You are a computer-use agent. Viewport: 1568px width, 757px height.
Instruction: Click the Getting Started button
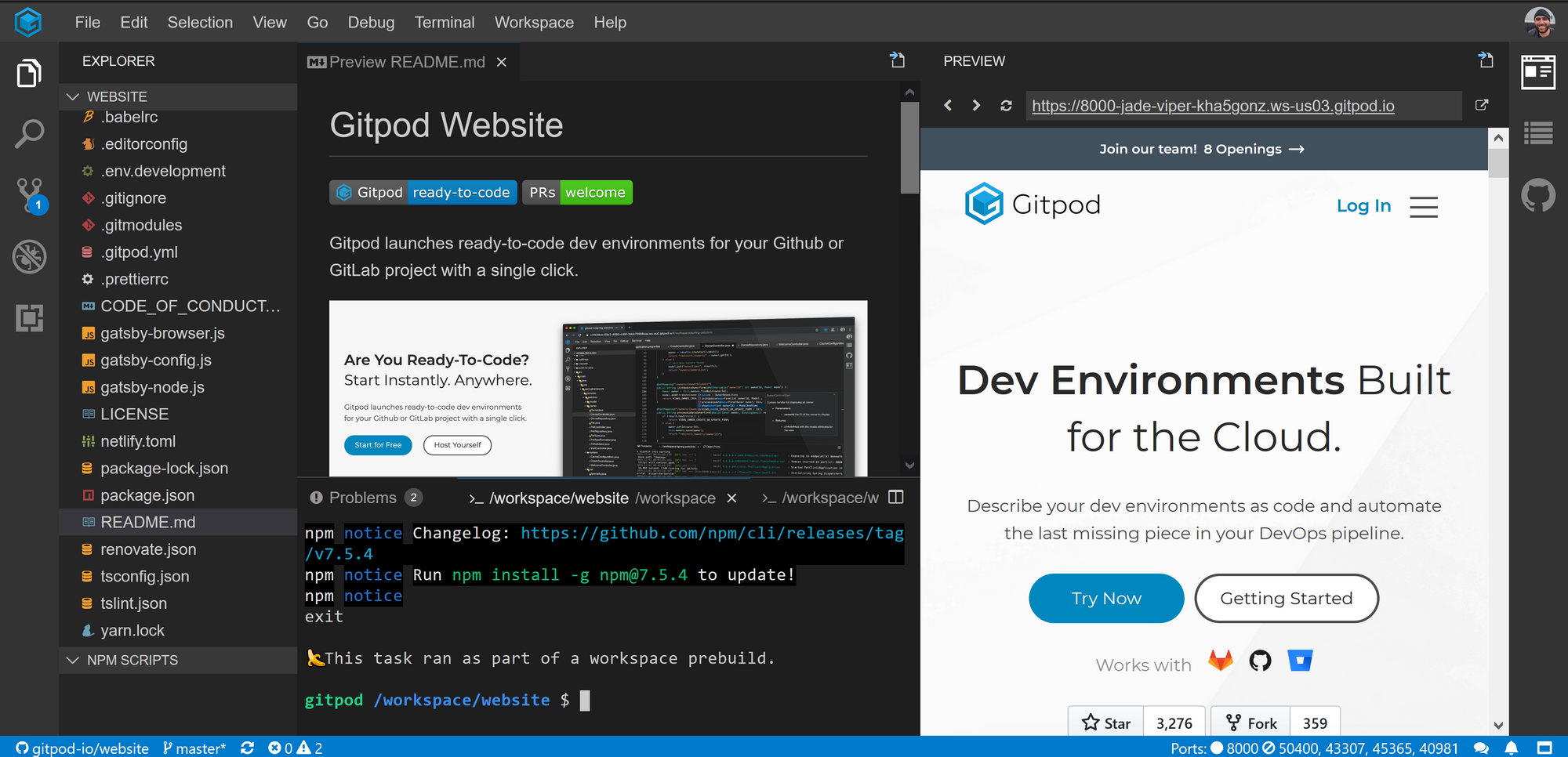[x=1287, y=598]
